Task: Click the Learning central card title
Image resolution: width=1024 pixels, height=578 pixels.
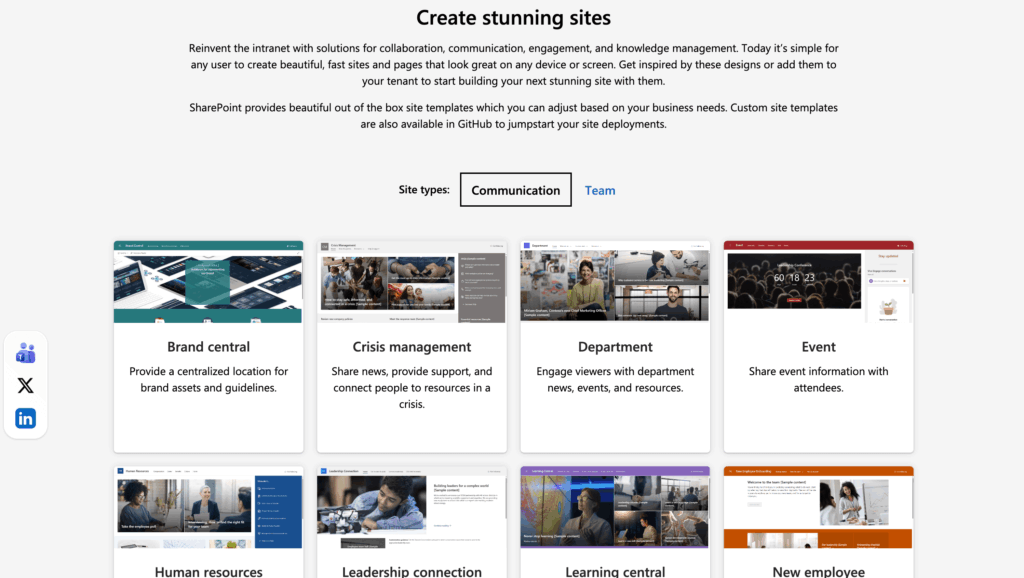Action: point(615,571)
